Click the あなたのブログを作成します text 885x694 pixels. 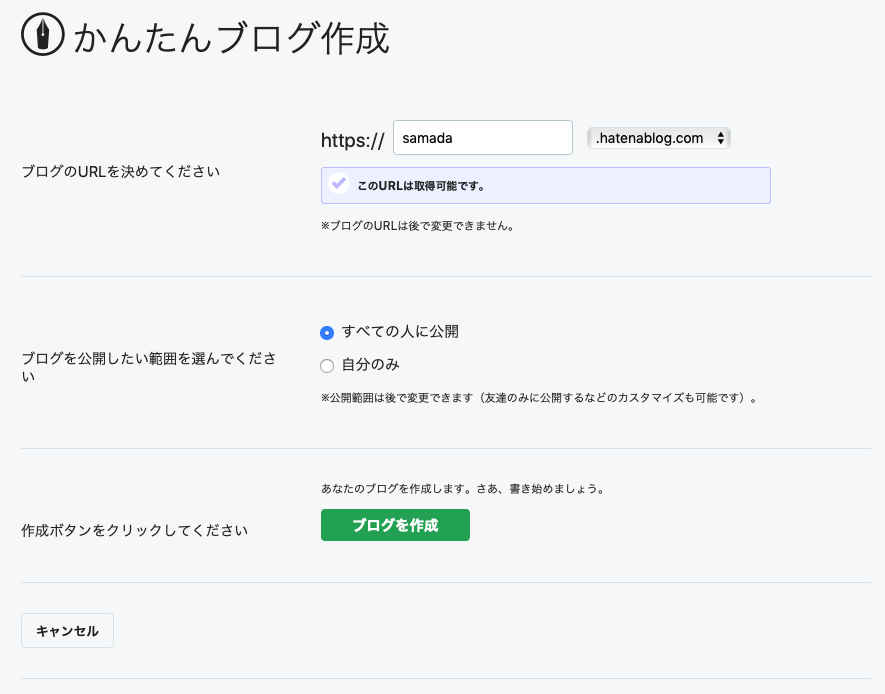click(463, 489)
